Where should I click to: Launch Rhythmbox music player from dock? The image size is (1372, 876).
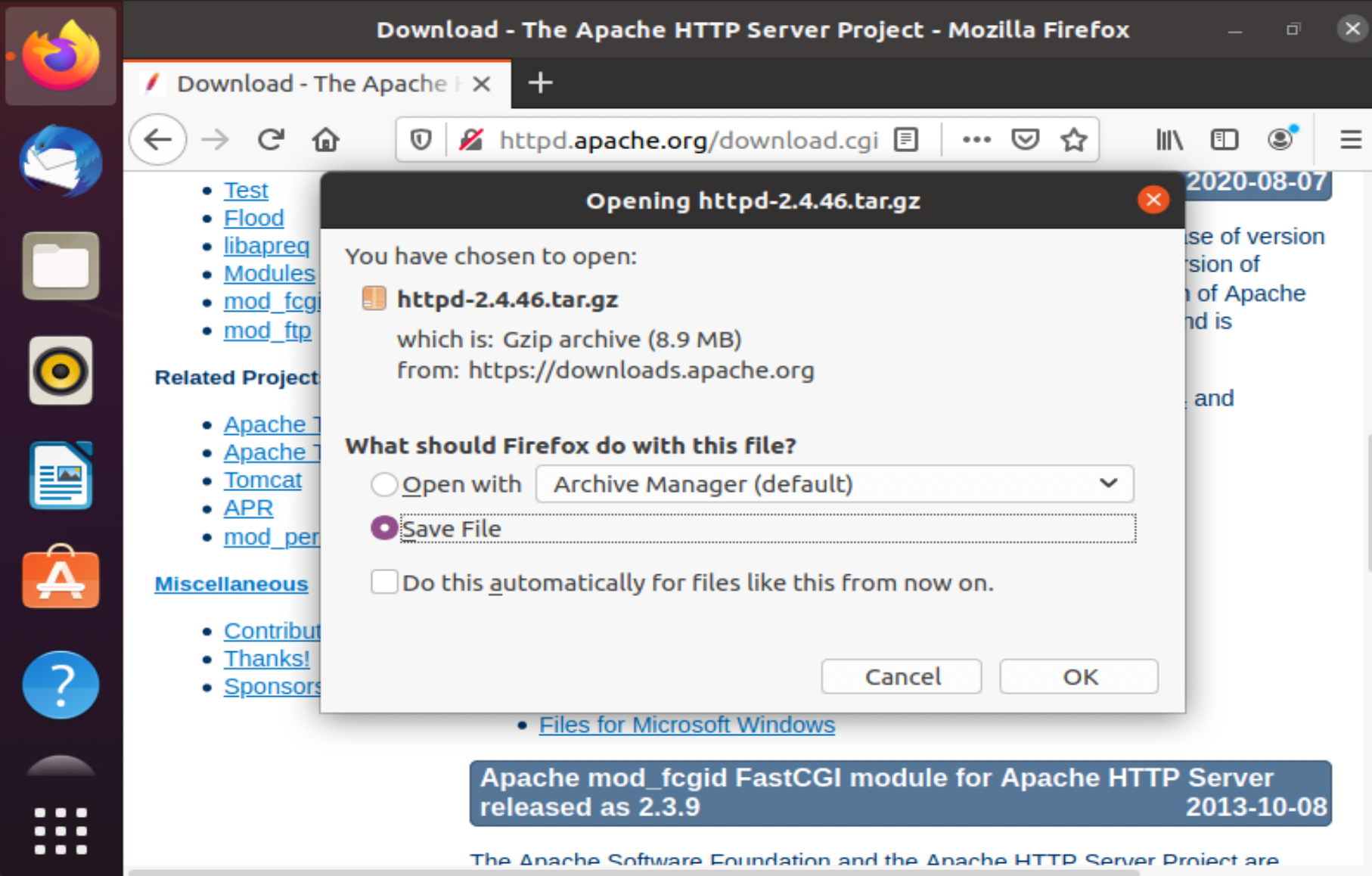pos(61,371)
